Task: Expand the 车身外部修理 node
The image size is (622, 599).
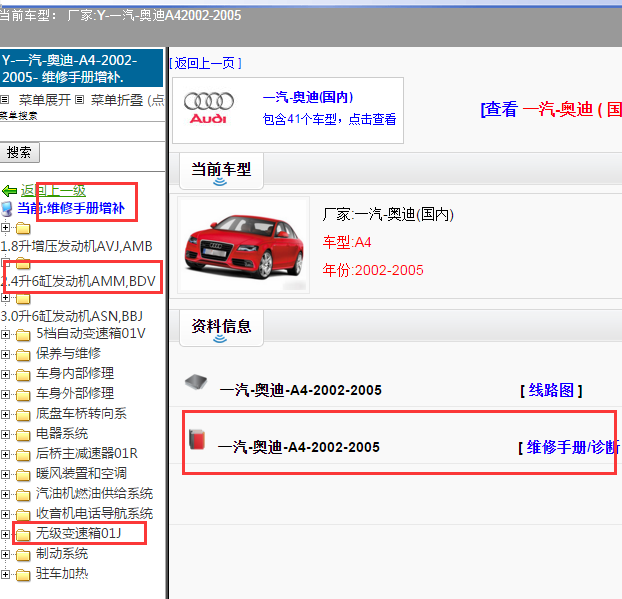Action: point(5,394)
